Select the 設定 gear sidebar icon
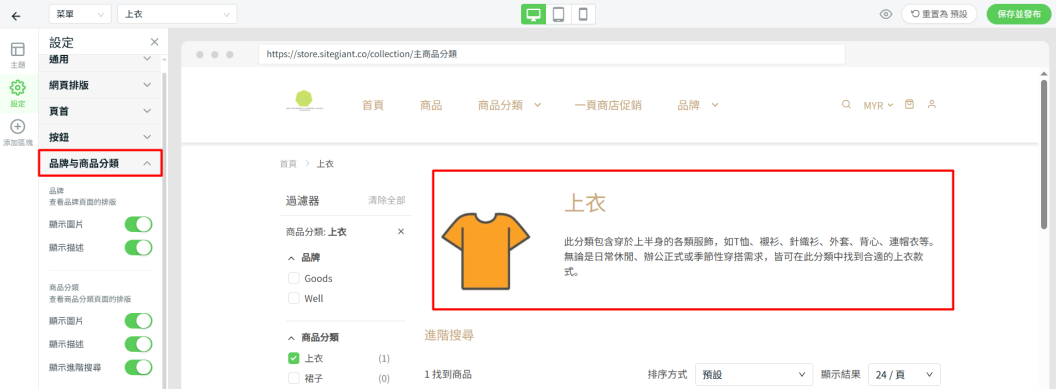 pos(18,94)
